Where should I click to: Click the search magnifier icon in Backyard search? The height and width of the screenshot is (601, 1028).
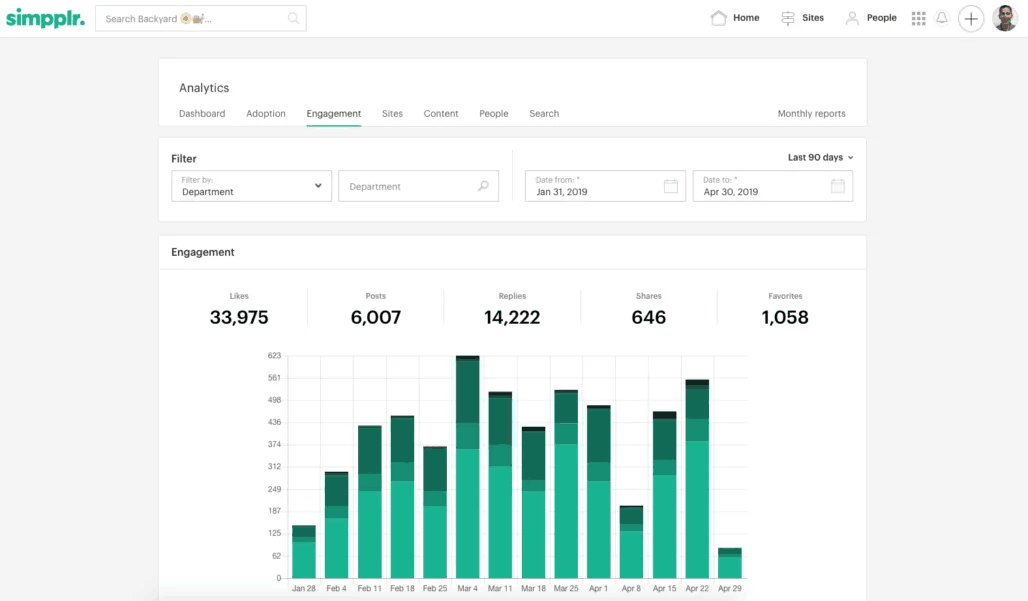pos(293,18)
